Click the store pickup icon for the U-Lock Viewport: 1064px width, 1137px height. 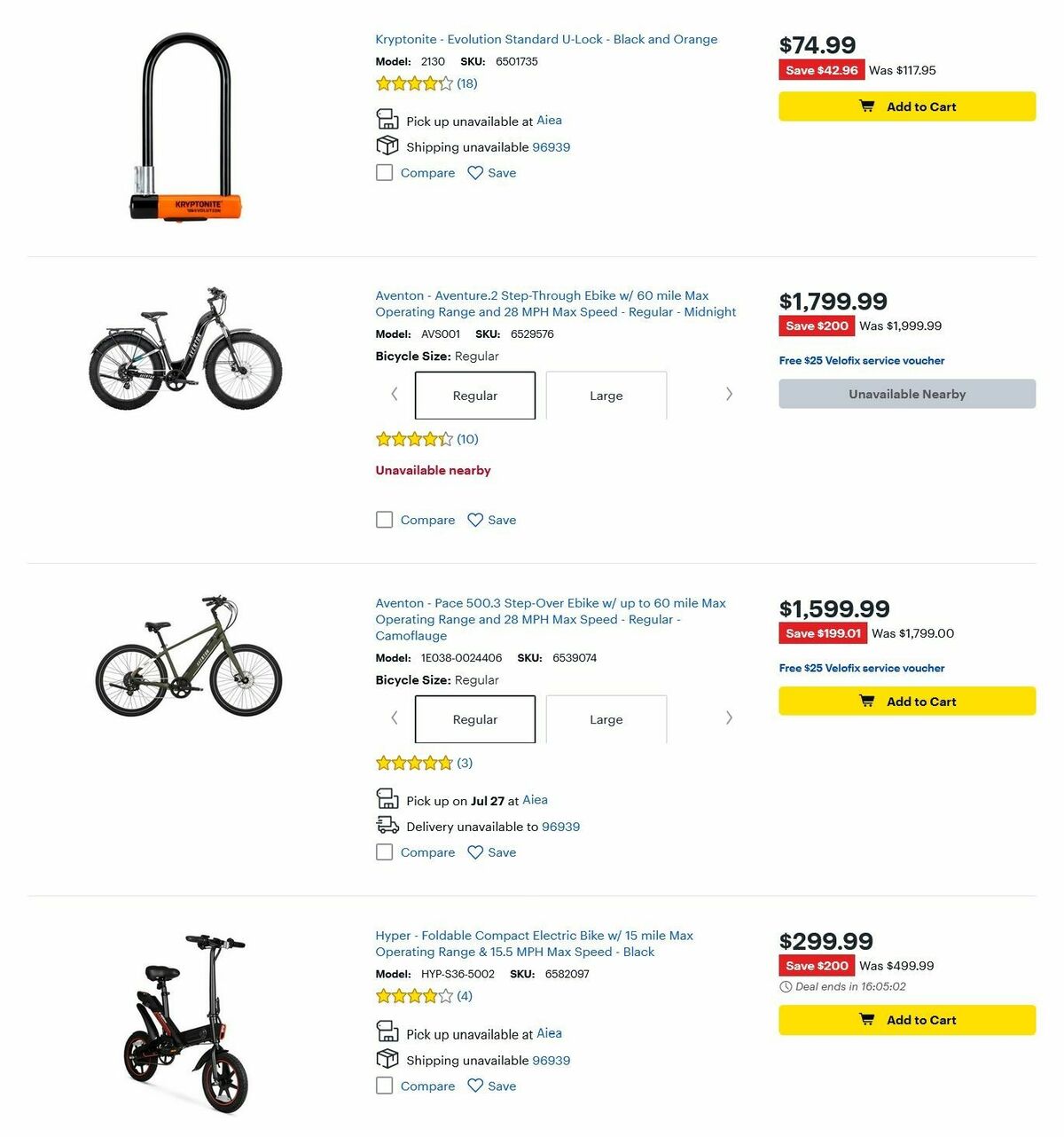tap(387, 118)
